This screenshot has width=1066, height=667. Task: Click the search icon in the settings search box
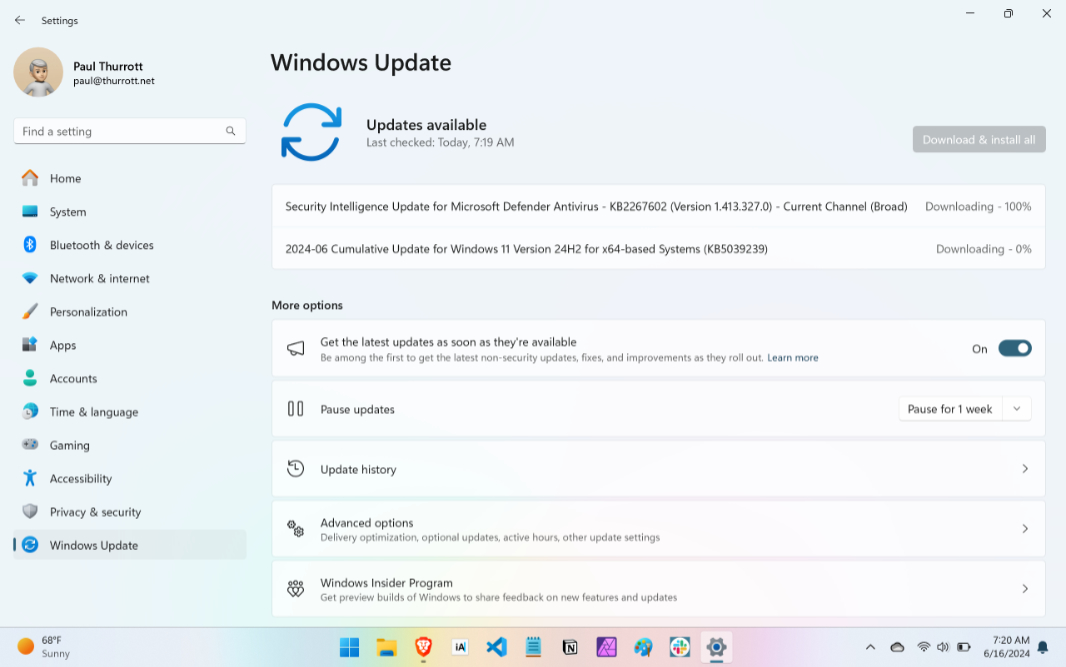click(x=231, y=131)
